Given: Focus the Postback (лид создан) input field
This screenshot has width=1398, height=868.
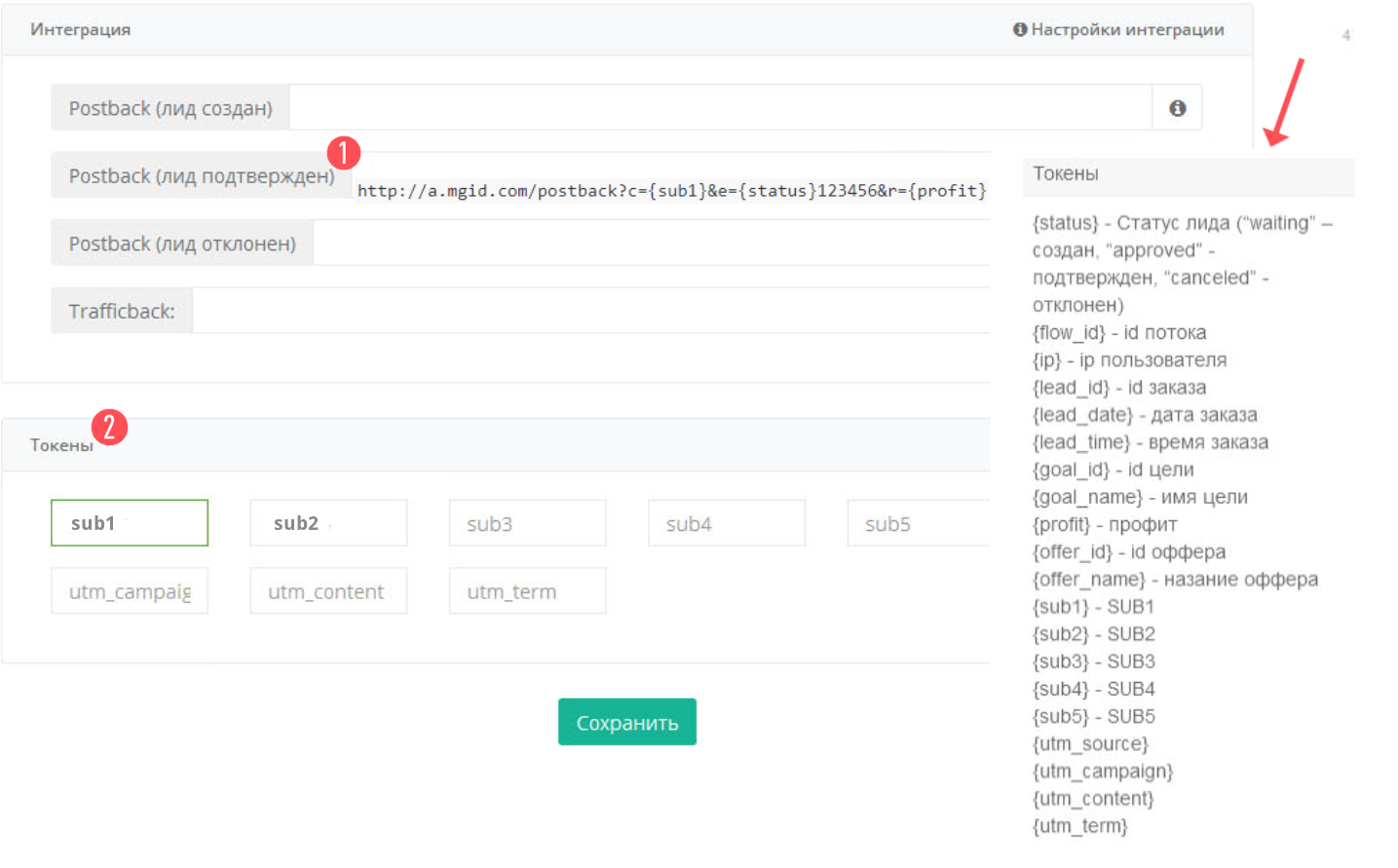Looking at the screenshot, I should (x=720, y=108).
